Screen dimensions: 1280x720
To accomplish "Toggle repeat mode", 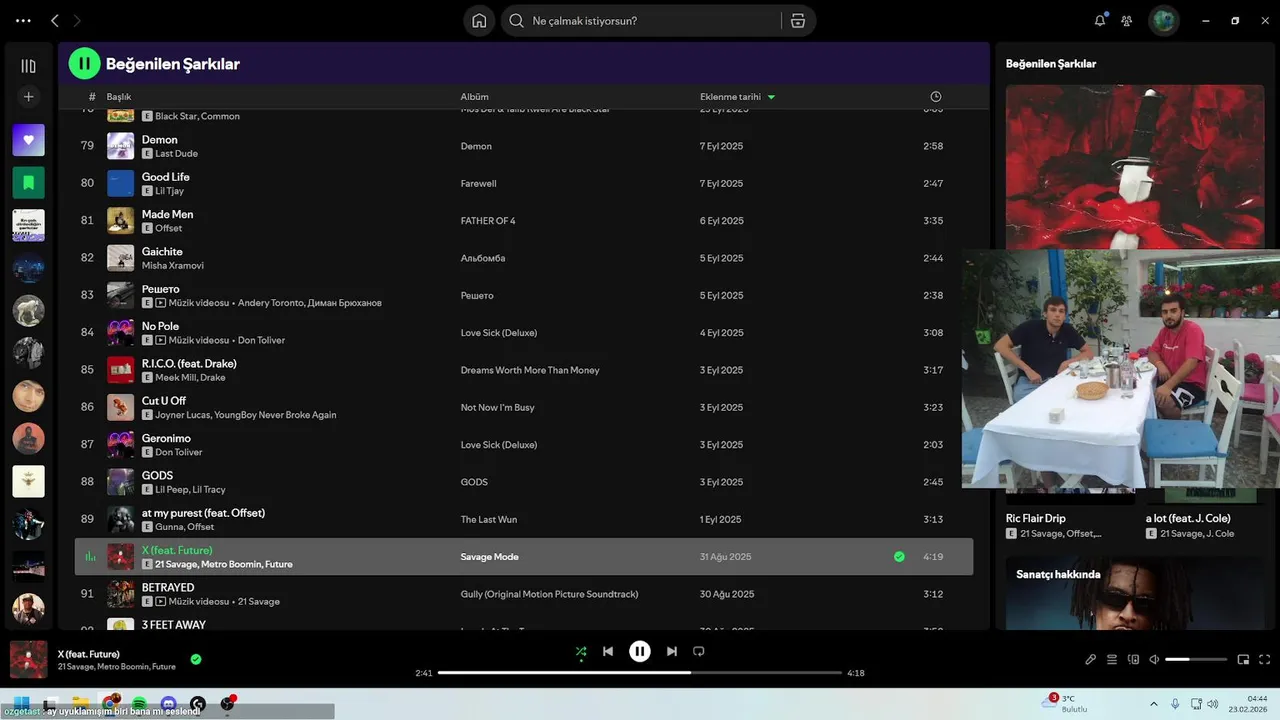I will pyautogui.click(x=699, y=651).
